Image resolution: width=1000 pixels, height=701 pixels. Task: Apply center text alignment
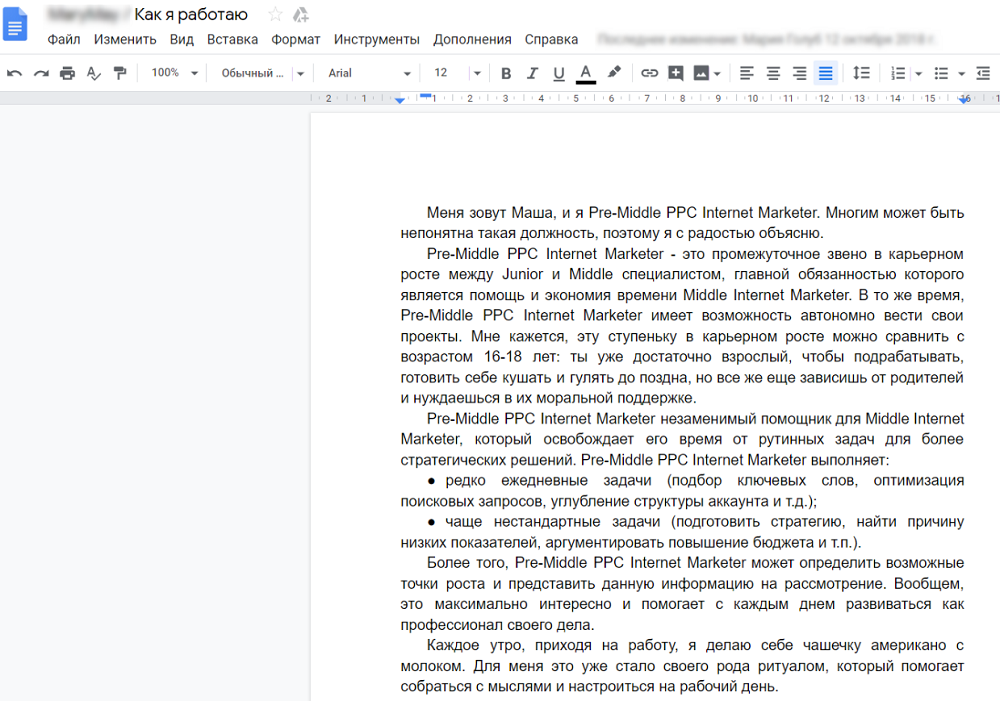(772, 73)
